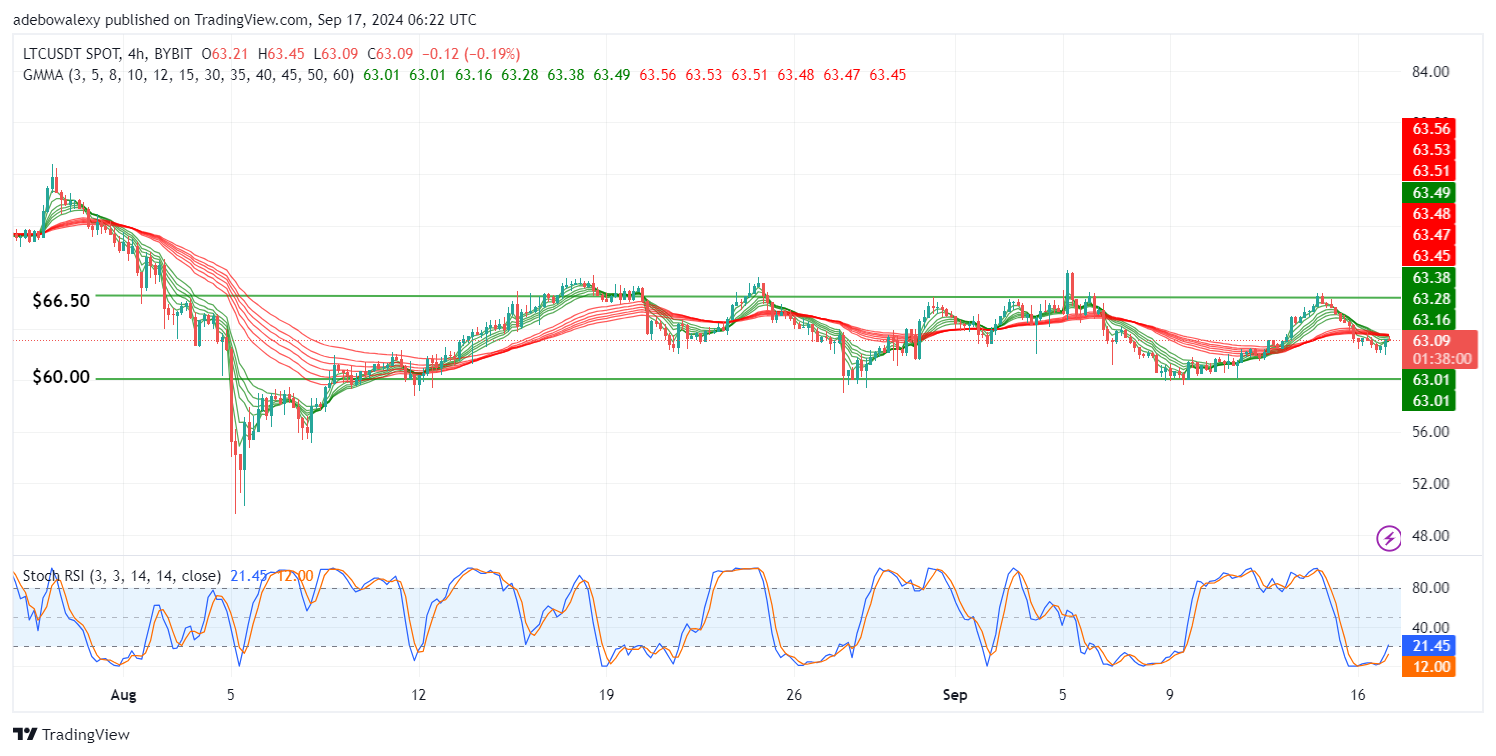Screen dimensions: 1496x756
Task: Click the orange 12.00 Stoch RSI axis tag
Action: tap(1430, 667)
